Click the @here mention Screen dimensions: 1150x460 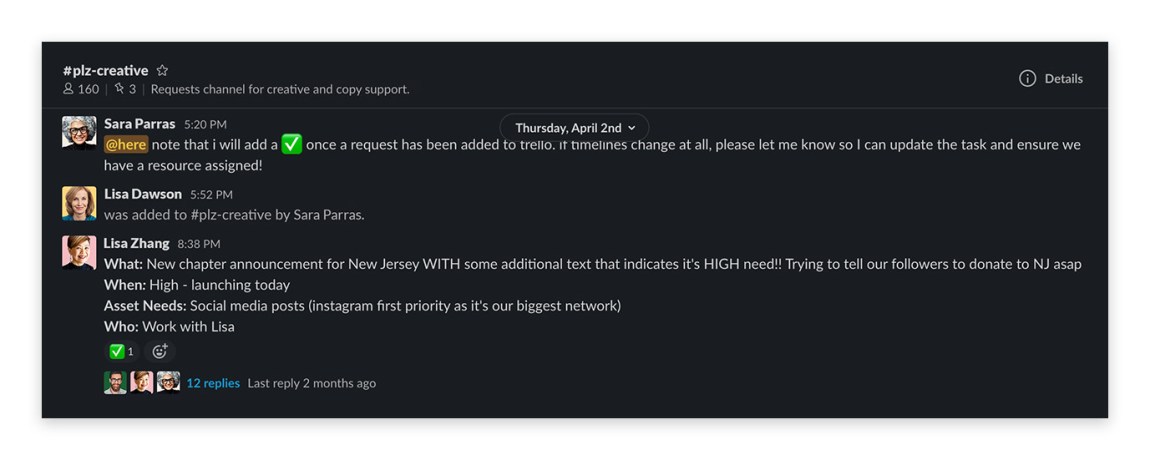point(126,145)
